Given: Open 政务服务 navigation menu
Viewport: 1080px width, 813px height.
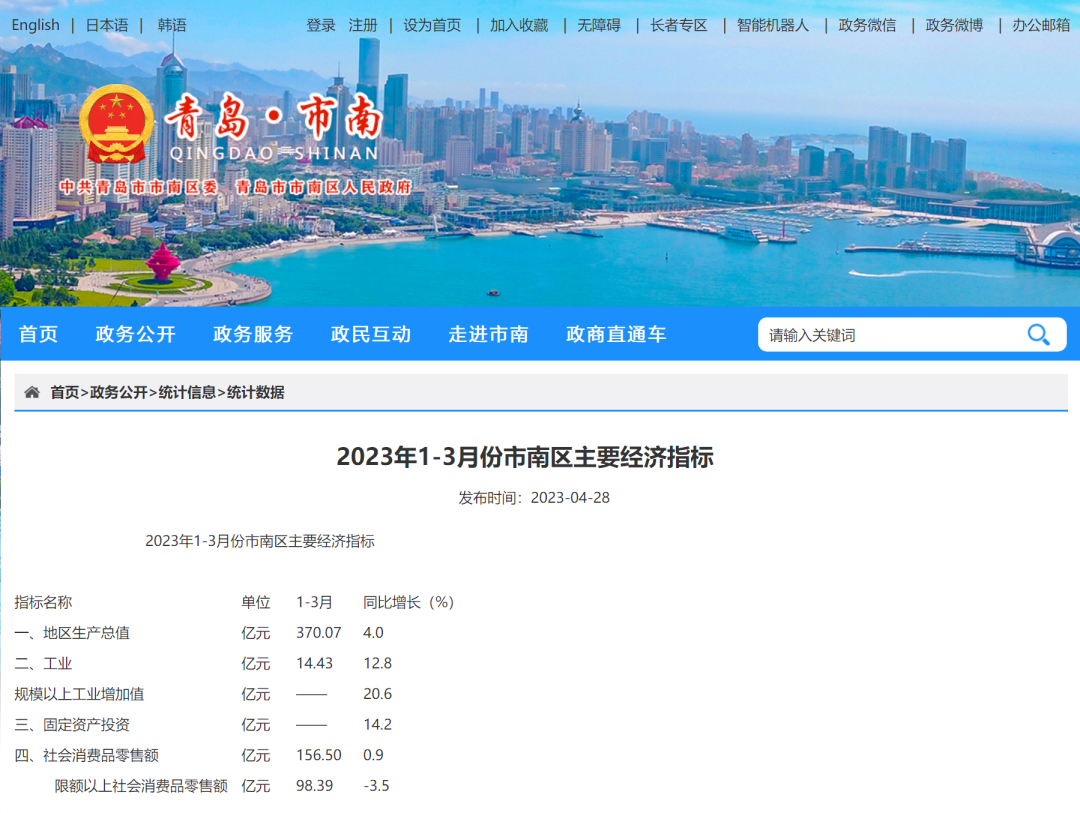Looking at the screenshot, I should click(253, 334).
